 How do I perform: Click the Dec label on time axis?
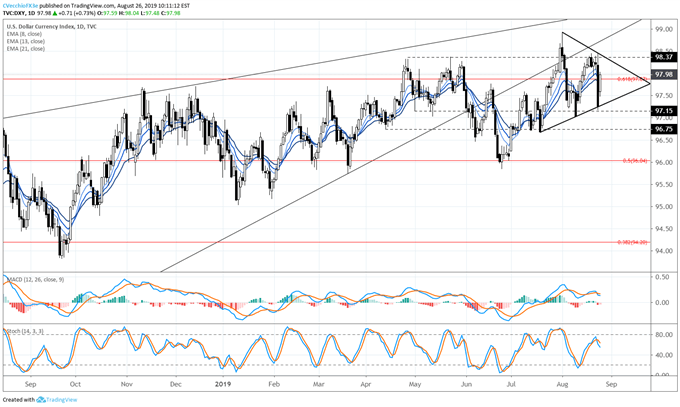coord(176,384)
